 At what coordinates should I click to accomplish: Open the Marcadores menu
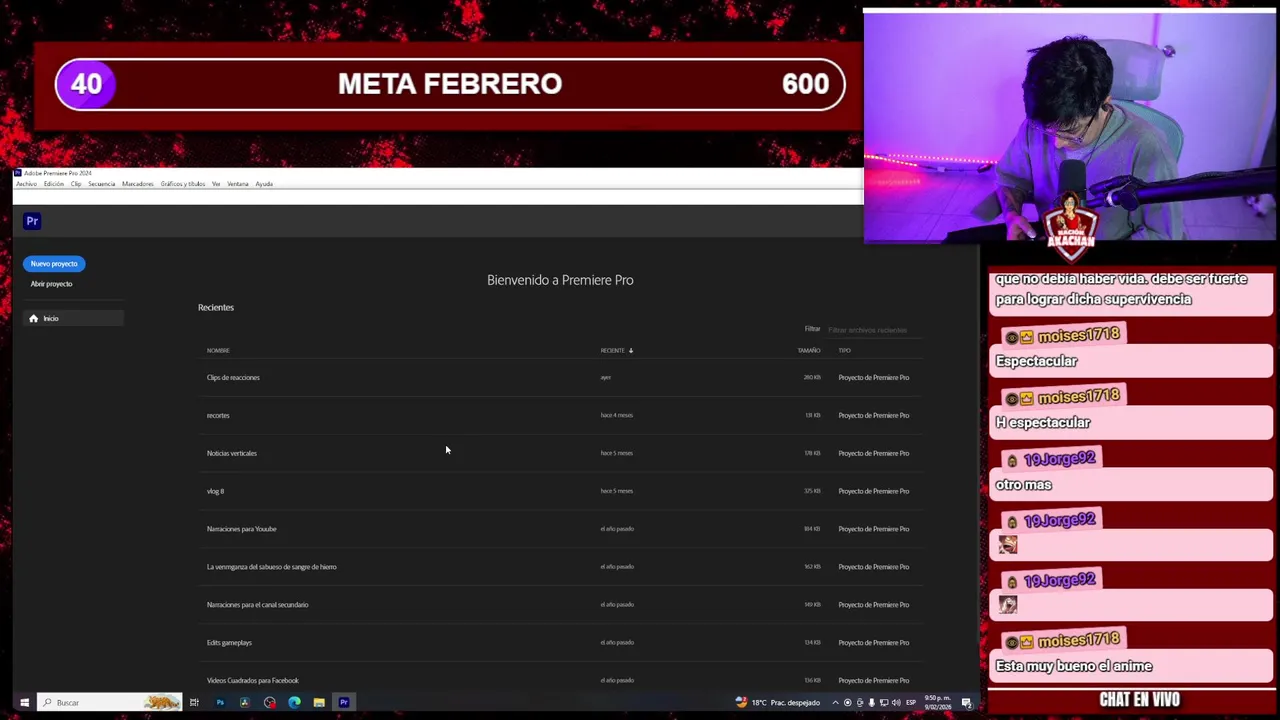(x=138, y=184)
